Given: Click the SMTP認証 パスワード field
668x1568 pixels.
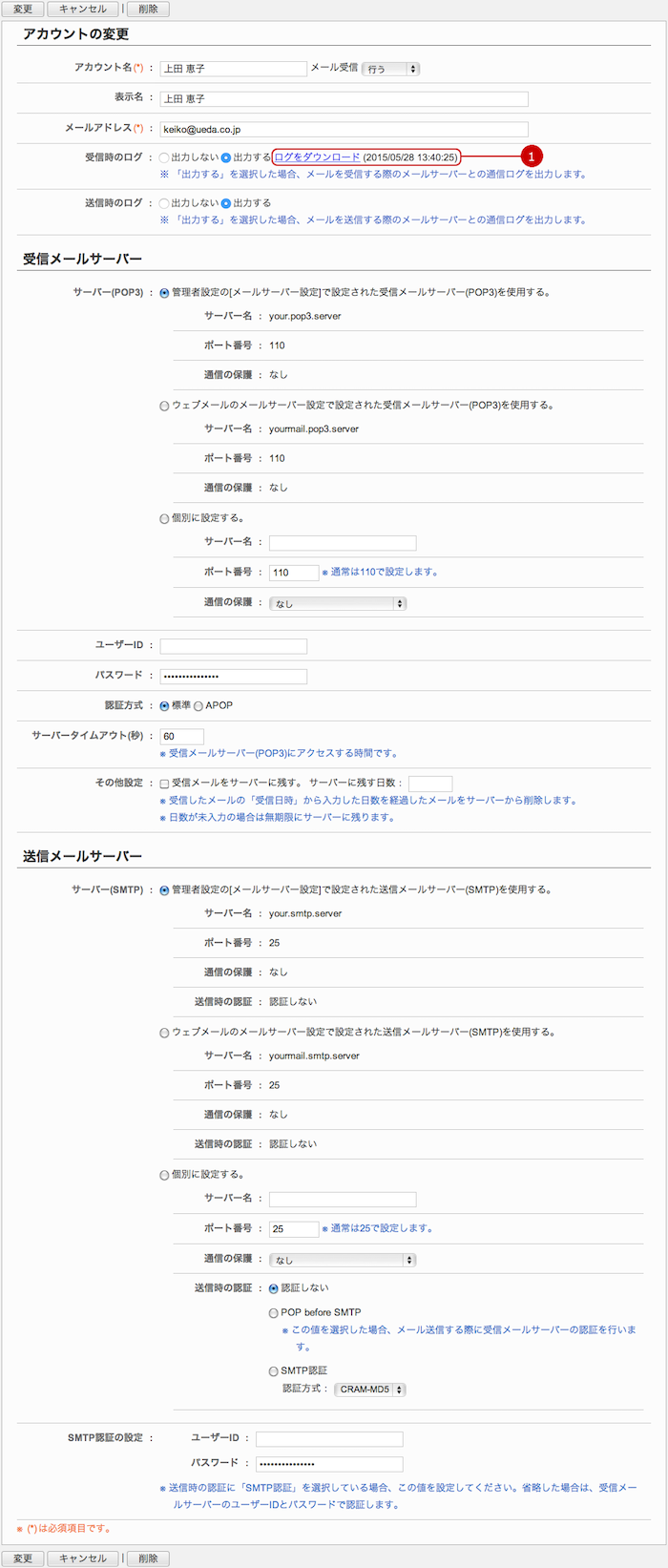Looking at the screenshot, I should [329, 1464].
